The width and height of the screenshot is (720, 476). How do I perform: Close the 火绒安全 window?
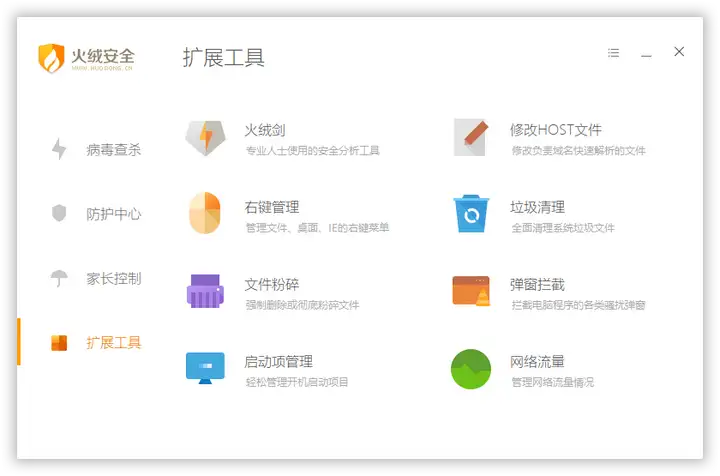click(679, 51)
